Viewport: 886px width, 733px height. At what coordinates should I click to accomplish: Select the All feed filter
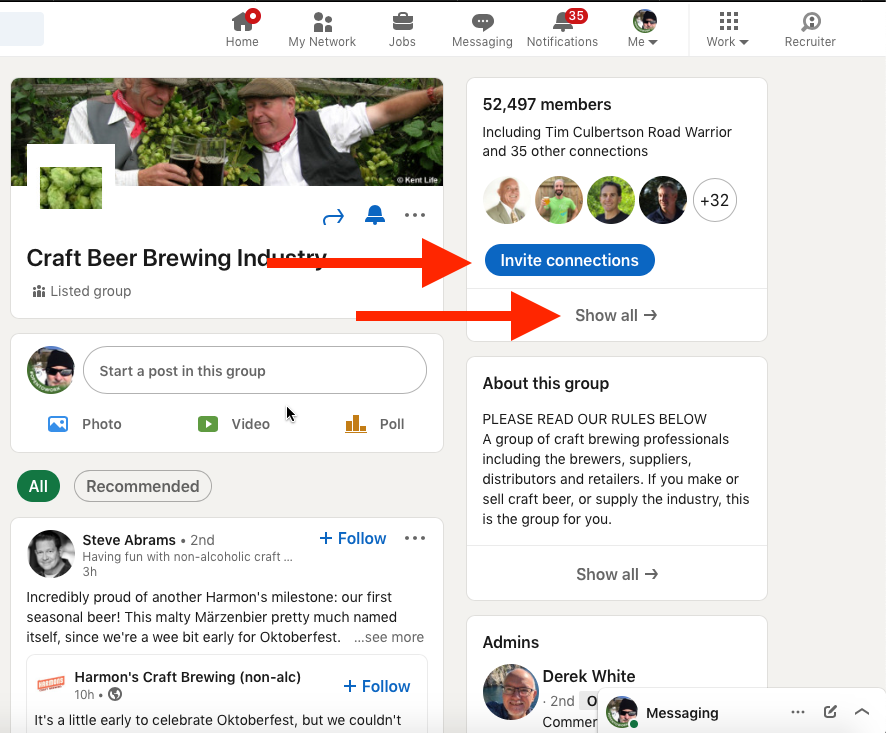click(38, 486)
